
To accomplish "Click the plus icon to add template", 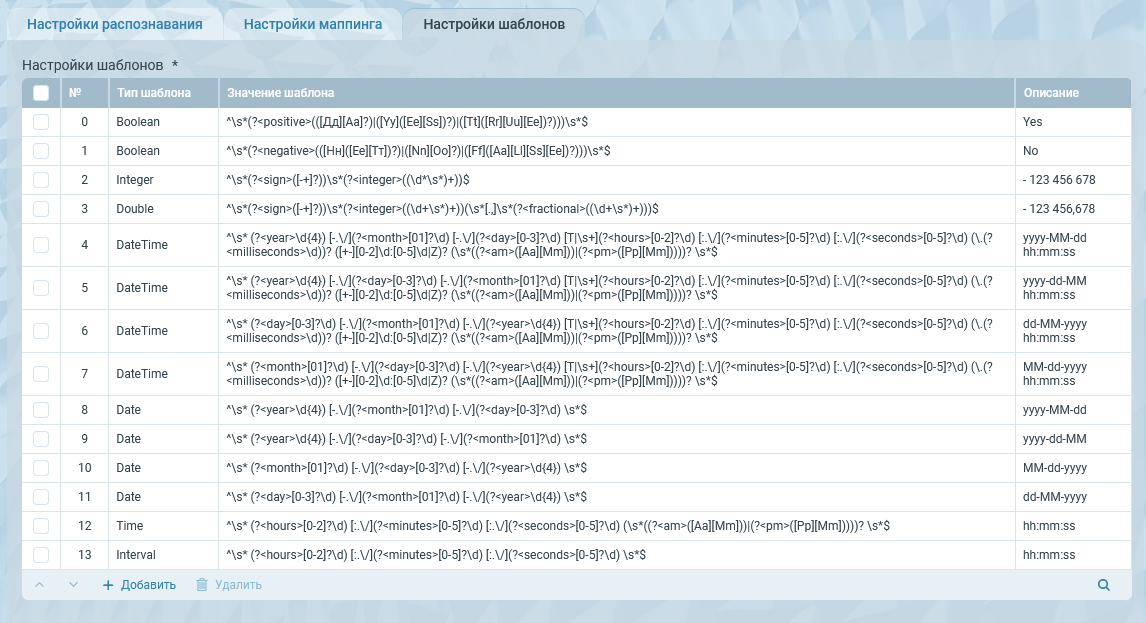I will [x=108, y=585].
